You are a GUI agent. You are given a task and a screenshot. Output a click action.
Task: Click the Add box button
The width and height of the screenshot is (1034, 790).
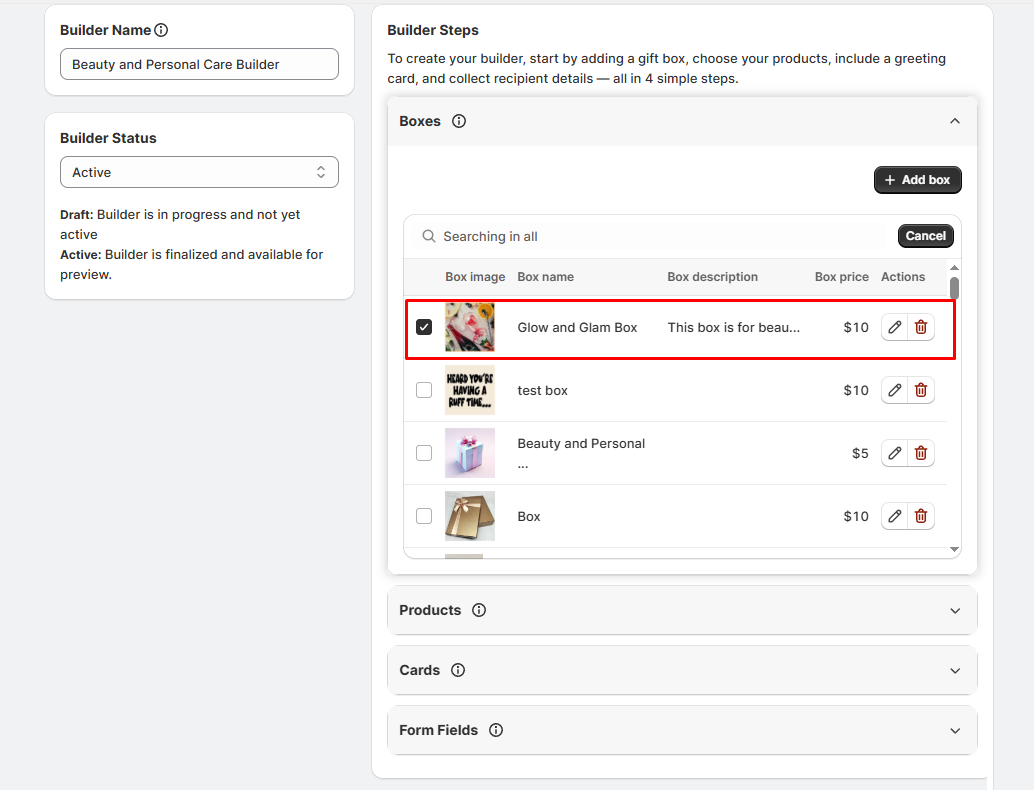917,180
